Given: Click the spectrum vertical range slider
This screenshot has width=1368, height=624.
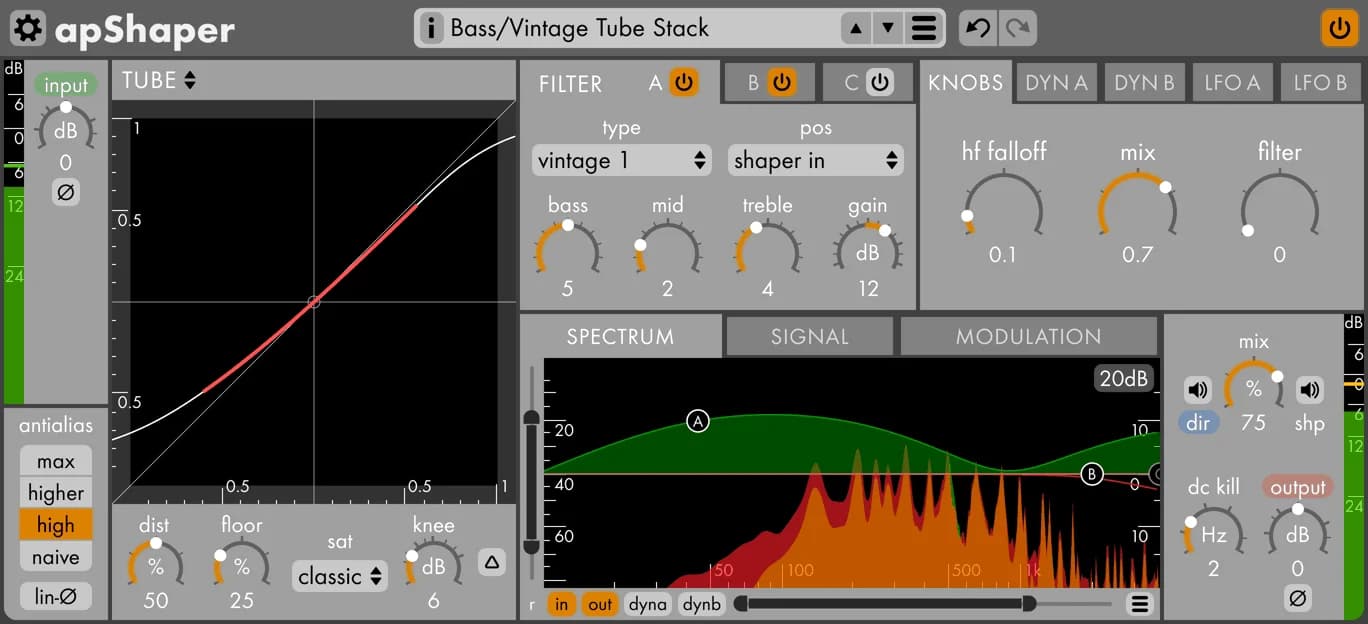Looking at the screenshot, I should tap(531, 480).
